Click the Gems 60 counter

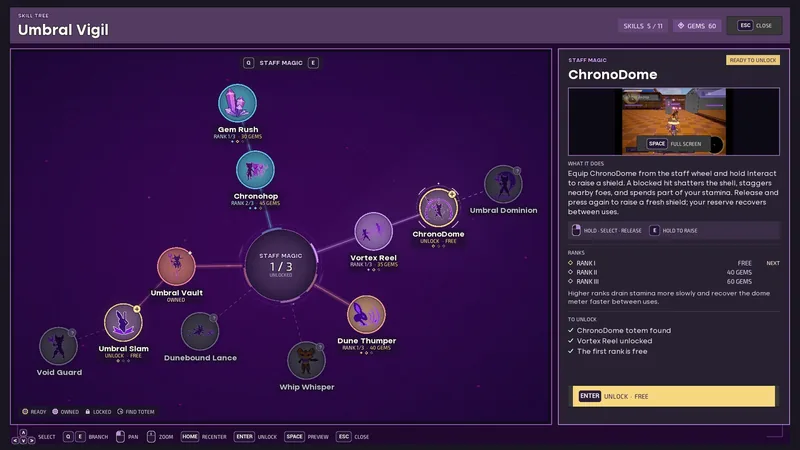pos(697,26)
